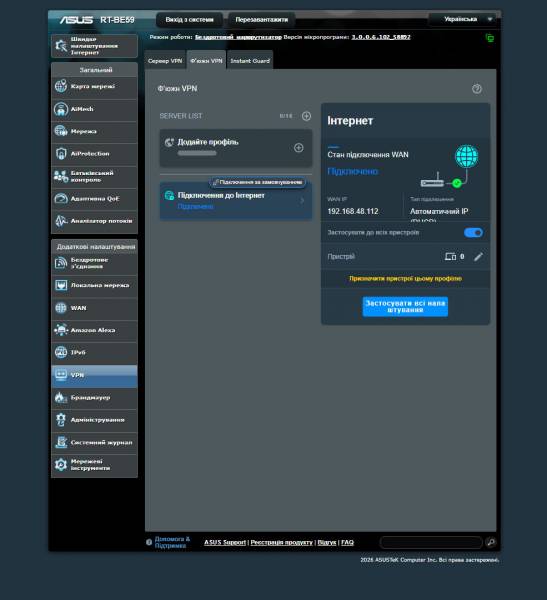The height and width of the screenshot is (600, 547).
Task: Open the Parental Control icon
Action: 61,176
